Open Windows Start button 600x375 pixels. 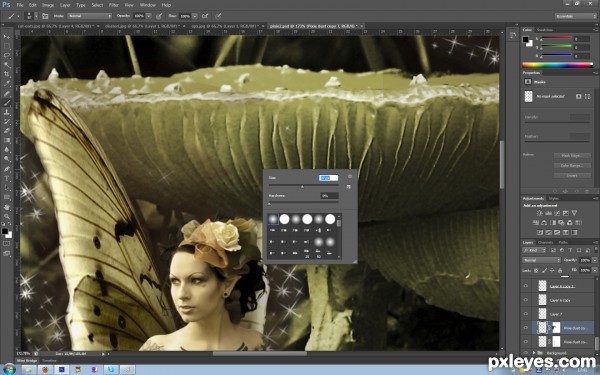click(x=9, y=369)
